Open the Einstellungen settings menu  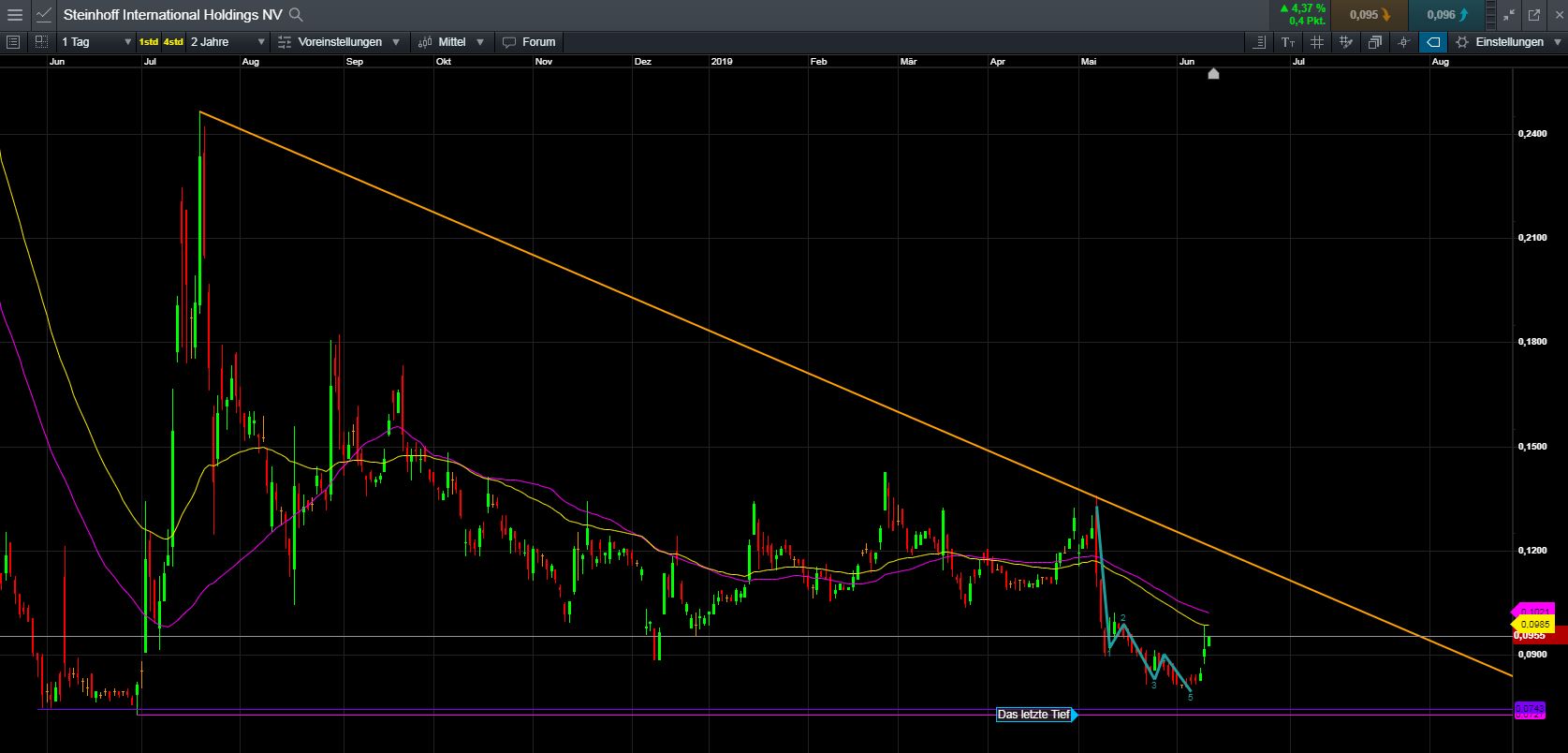(1507, 42)
